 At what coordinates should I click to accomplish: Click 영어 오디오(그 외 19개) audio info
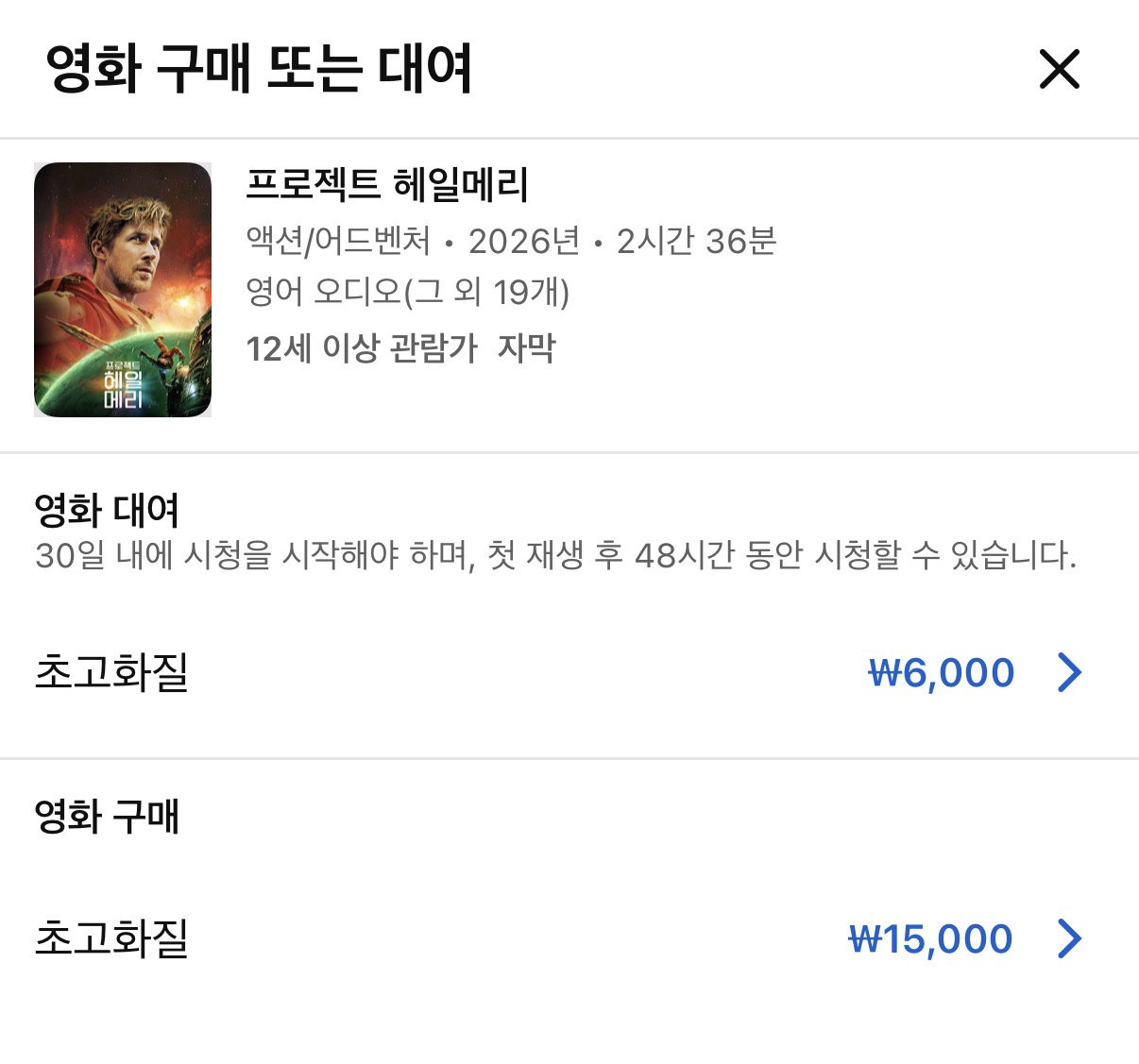(x=408, y=292)
